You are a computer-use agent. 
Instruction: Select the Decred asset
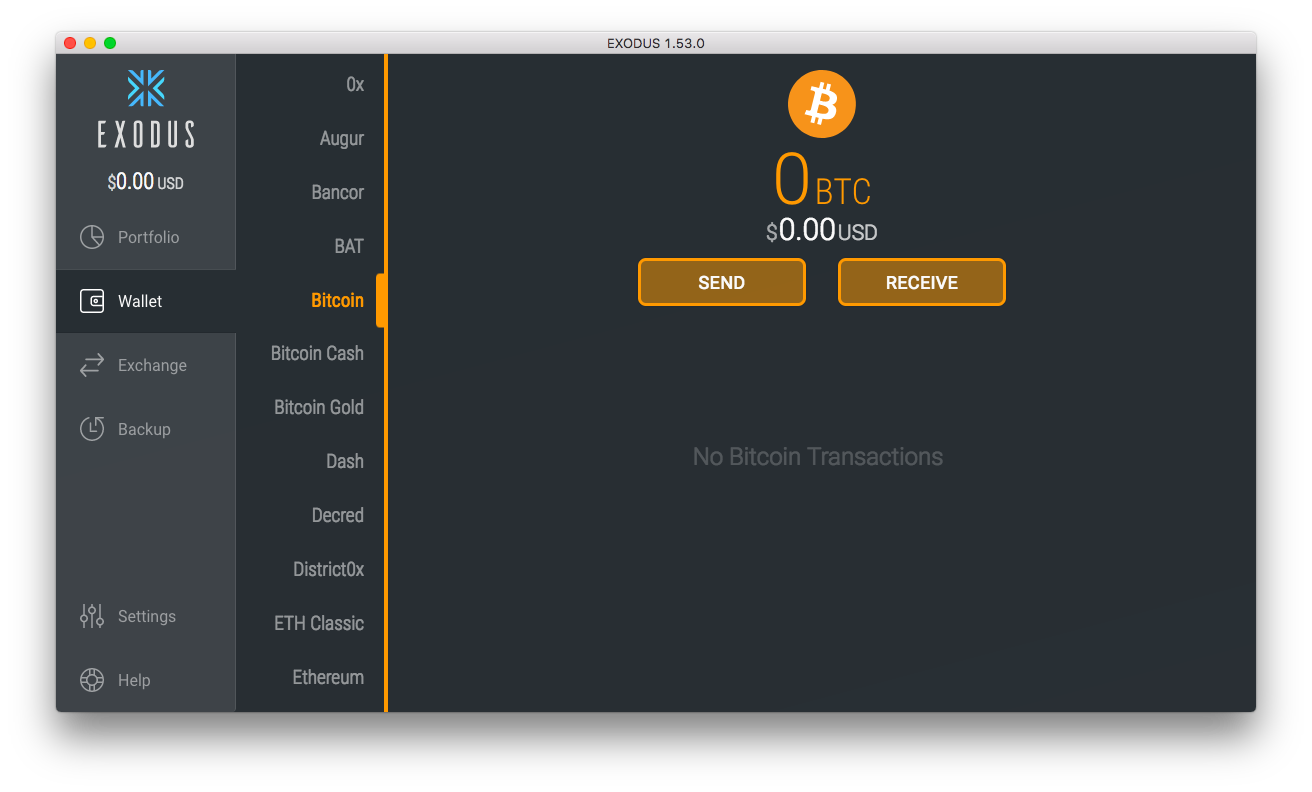click(x=338, y=515)
